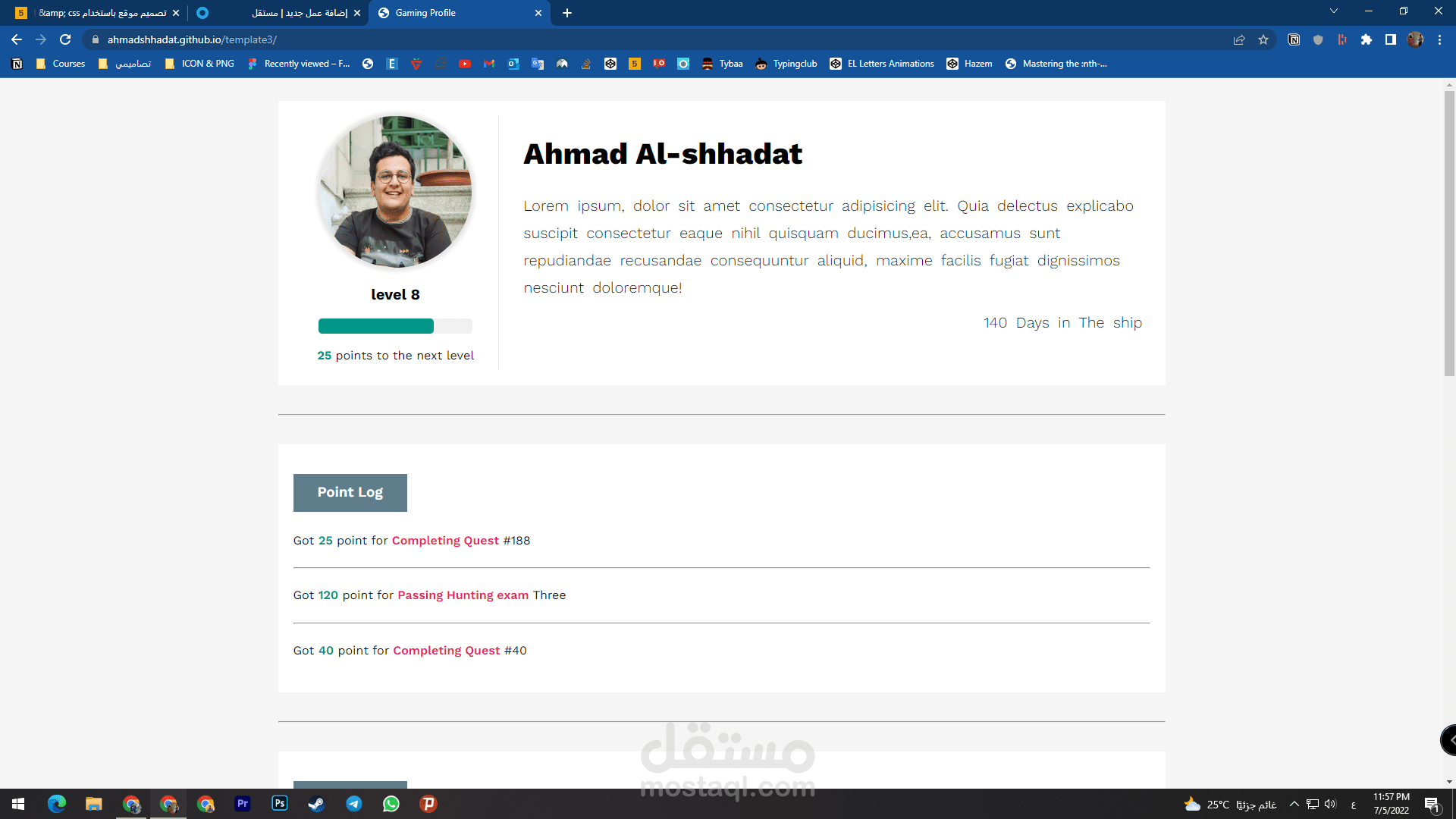
Task: Open the Completing Quest link
Action: point(446,540)
